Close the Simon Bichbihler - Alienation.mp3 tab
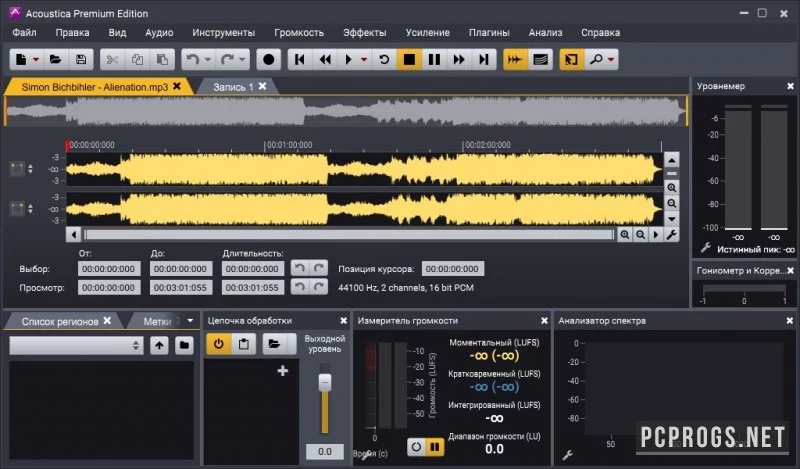Screen dimensions: 800x469 click(x=177, y=86)
